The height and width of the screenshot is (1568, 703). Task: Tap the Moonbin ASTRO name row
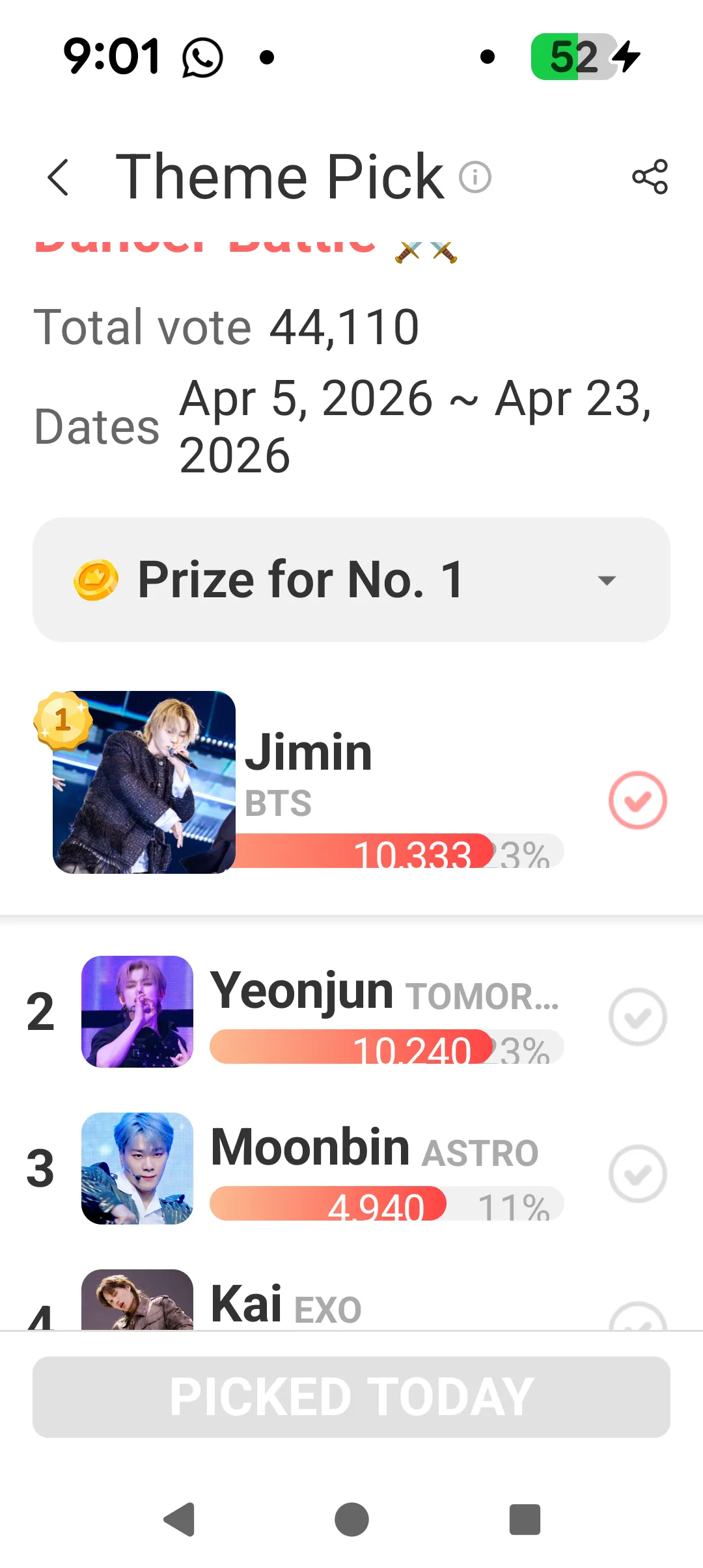coord(374,1148)
